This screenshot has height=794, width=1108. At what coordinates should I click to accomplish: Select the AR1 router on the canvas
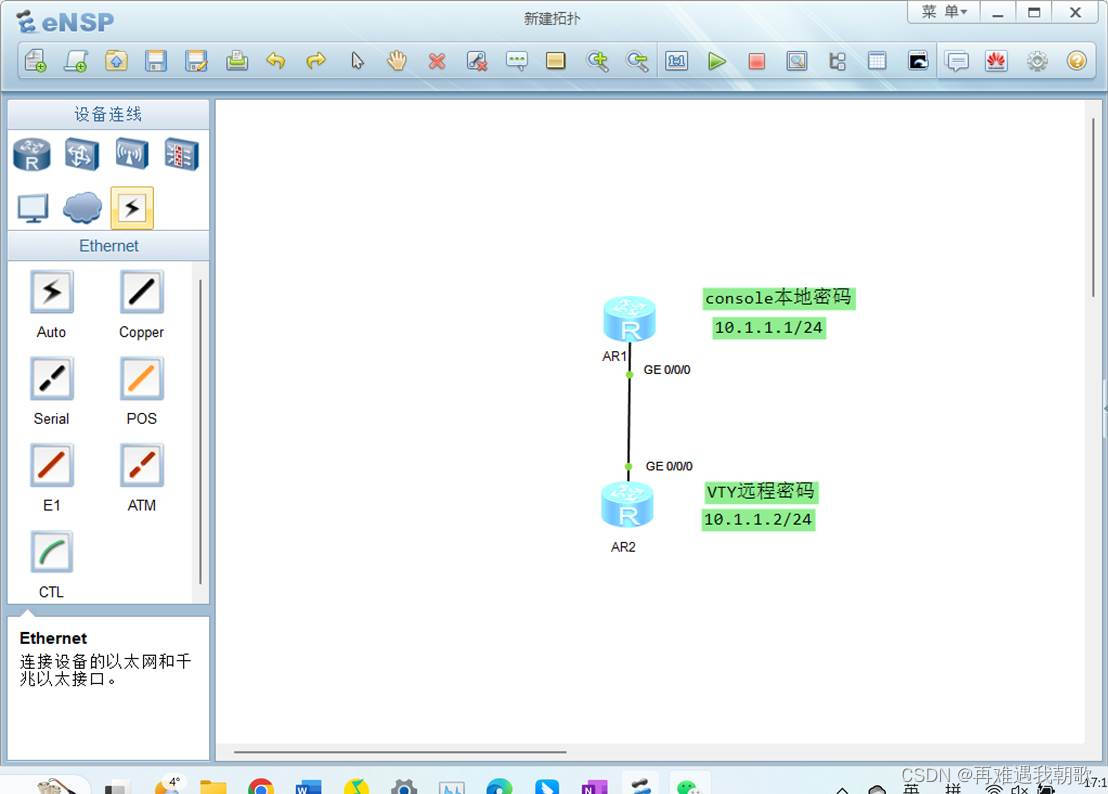coord(629,316)
